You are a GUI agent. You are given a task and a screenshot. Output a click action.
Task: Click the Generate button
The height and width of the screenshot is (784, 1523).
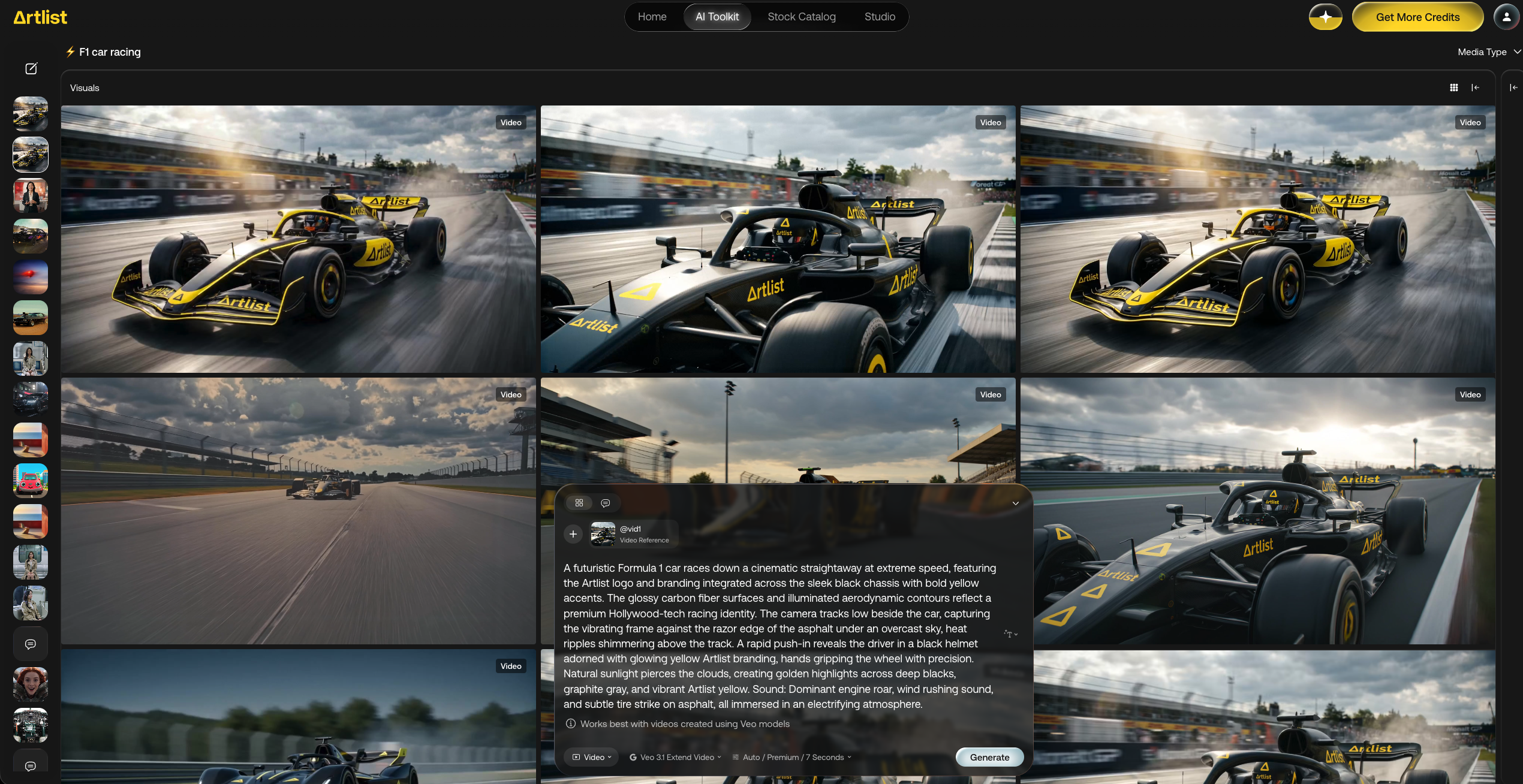pos(989,757)
